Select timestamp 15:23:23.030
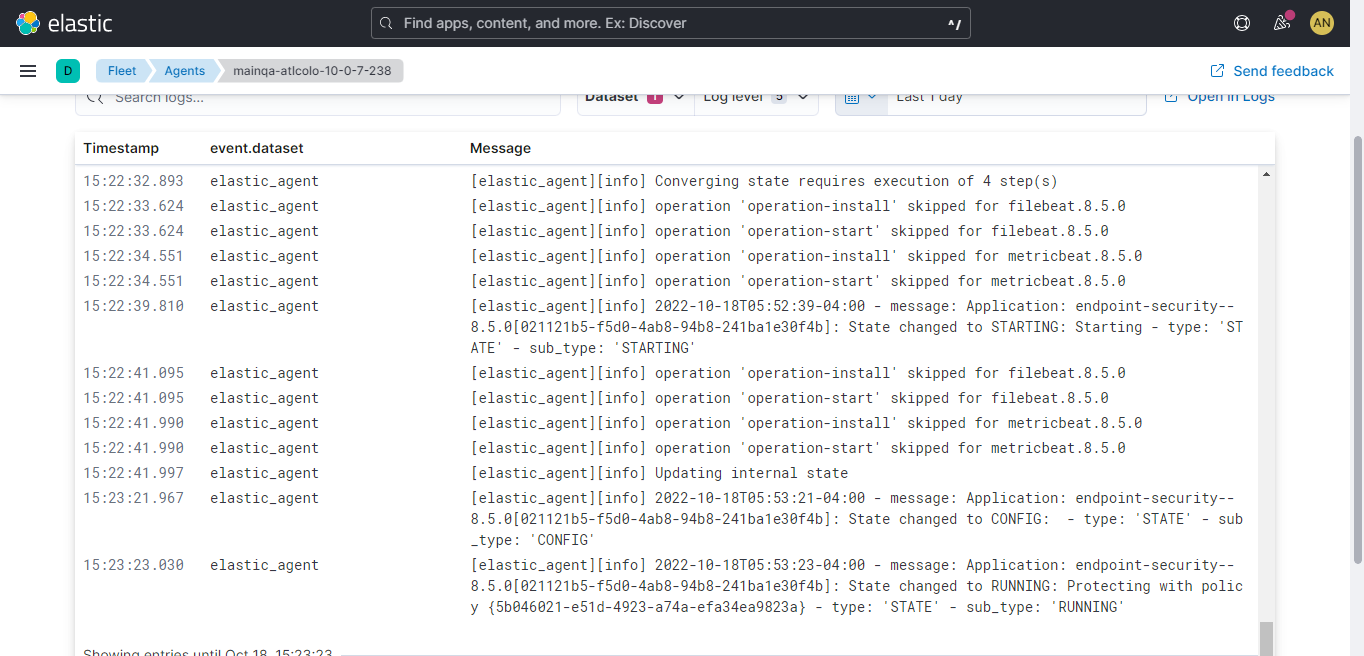 click(133, 565)
